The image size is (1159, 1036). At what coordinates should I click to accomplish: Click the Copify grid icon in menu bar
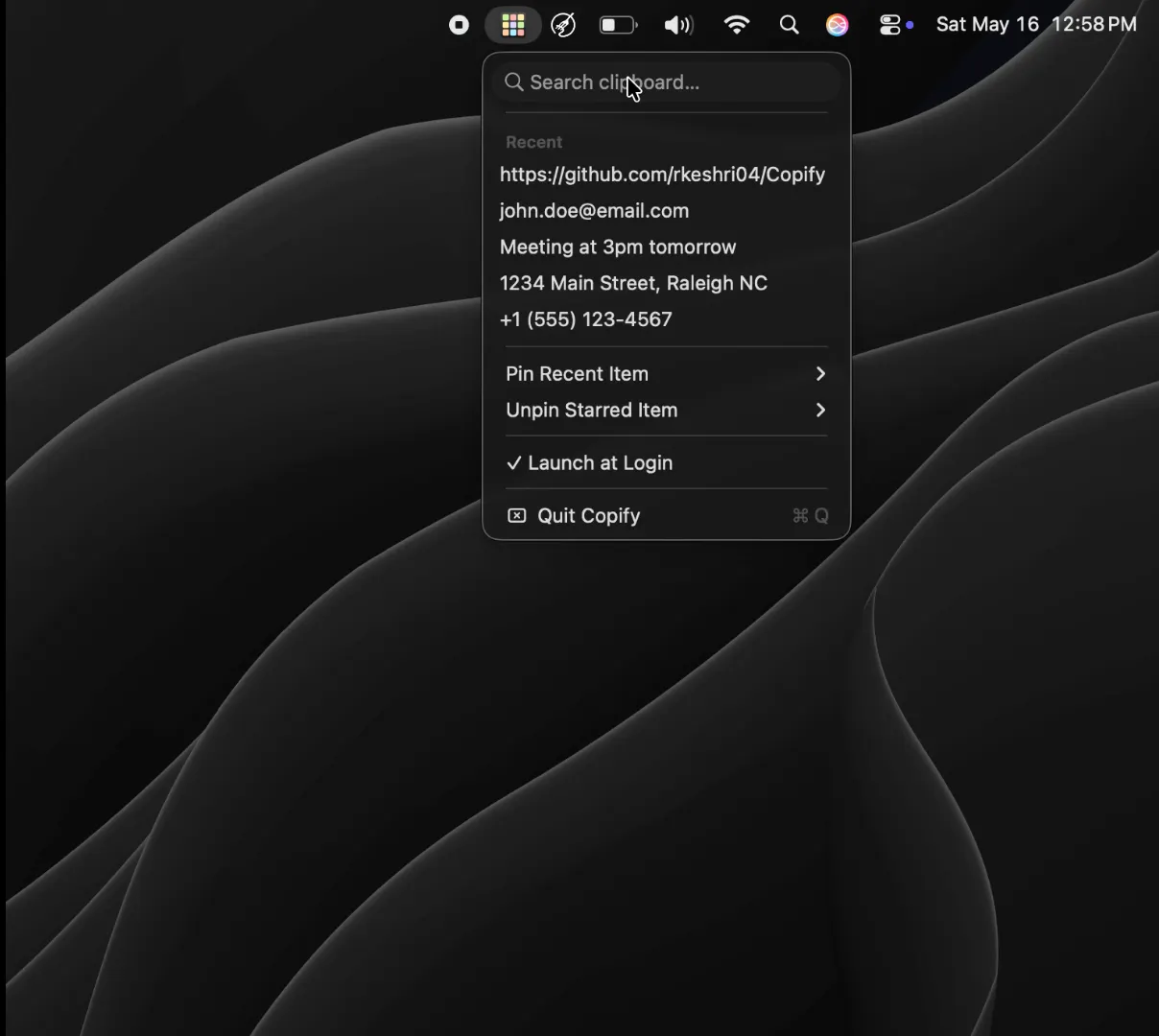513,25
